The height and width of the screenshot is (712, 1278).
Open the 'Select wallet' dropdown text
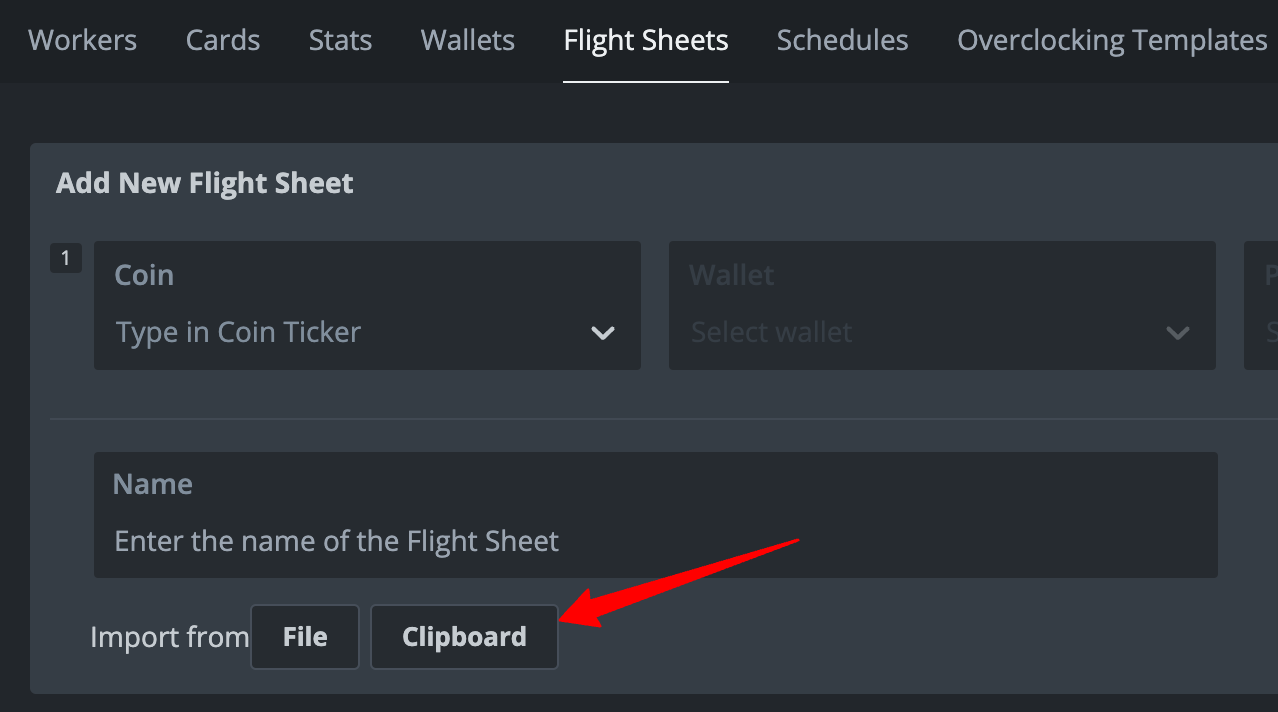click(772, 332)
